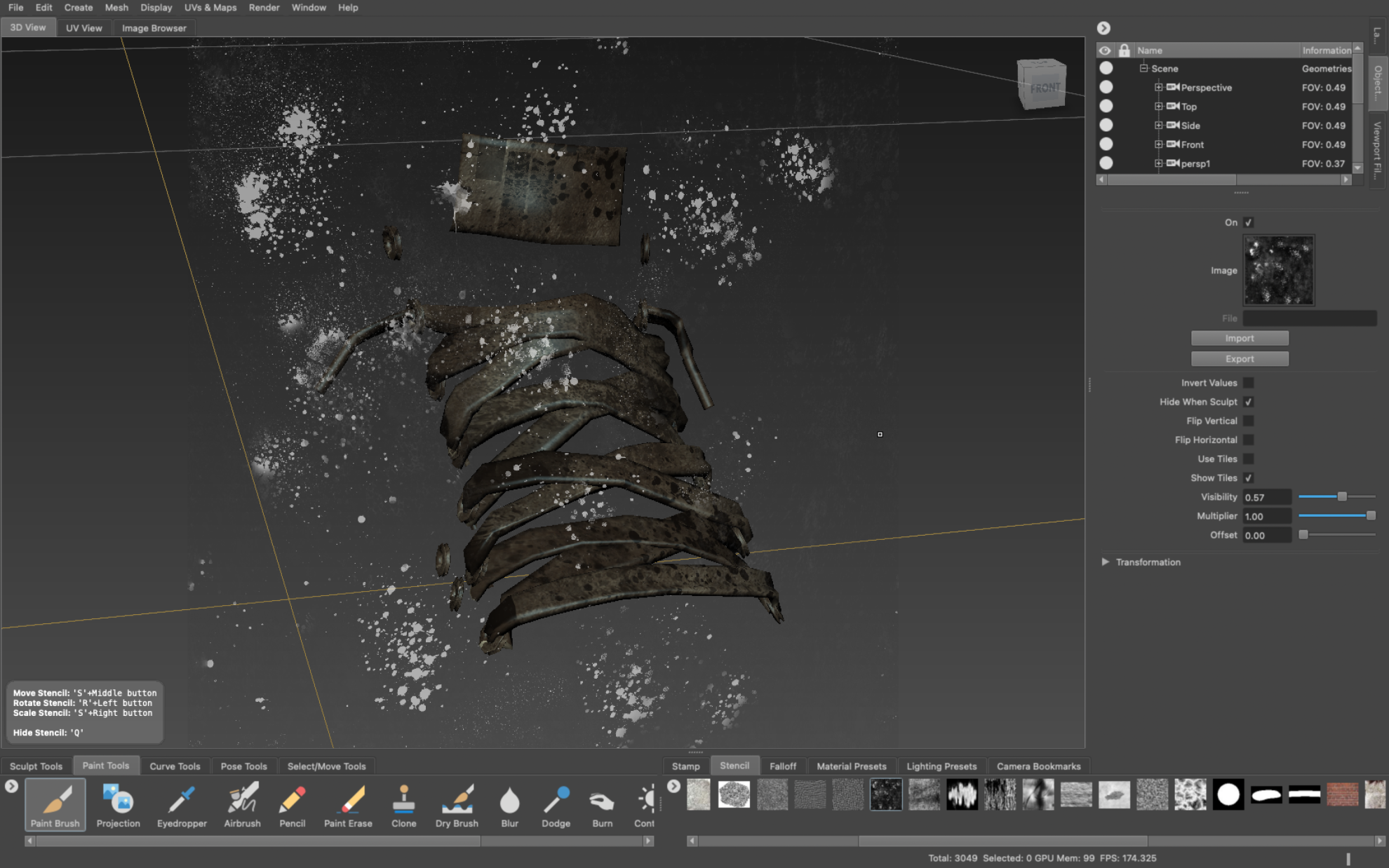Screen dimensions: 1389x868
Task: Activate the Projection tool
Action: 117,805
